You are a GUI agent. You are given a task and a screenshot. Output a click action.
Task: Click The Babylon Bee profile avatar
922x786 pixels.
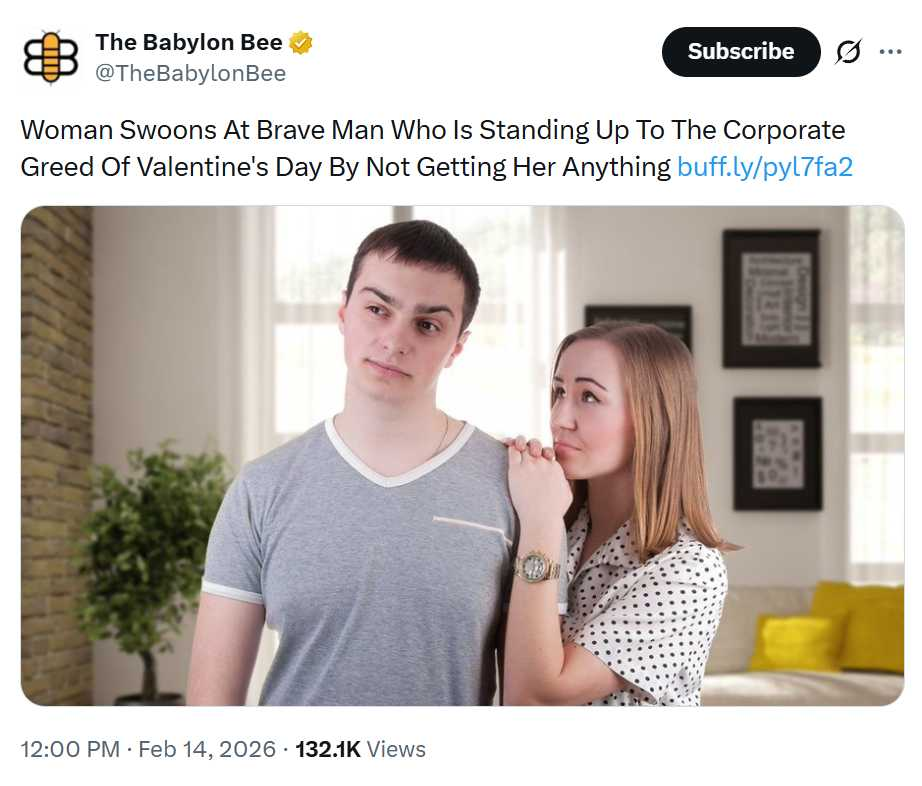[49, 56]
